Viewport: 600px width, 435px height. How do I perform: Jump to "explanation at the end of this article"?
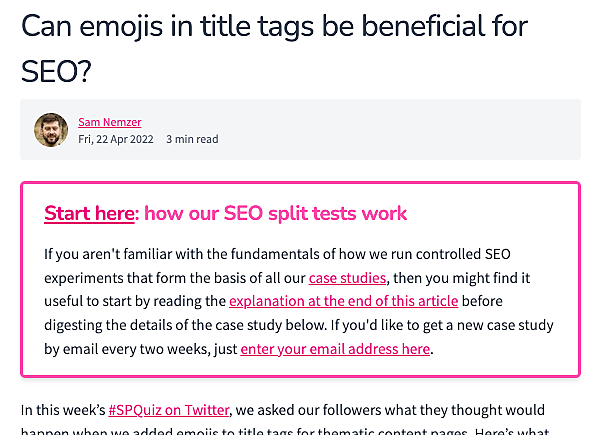pyautogui.click(x=343, y=301)
